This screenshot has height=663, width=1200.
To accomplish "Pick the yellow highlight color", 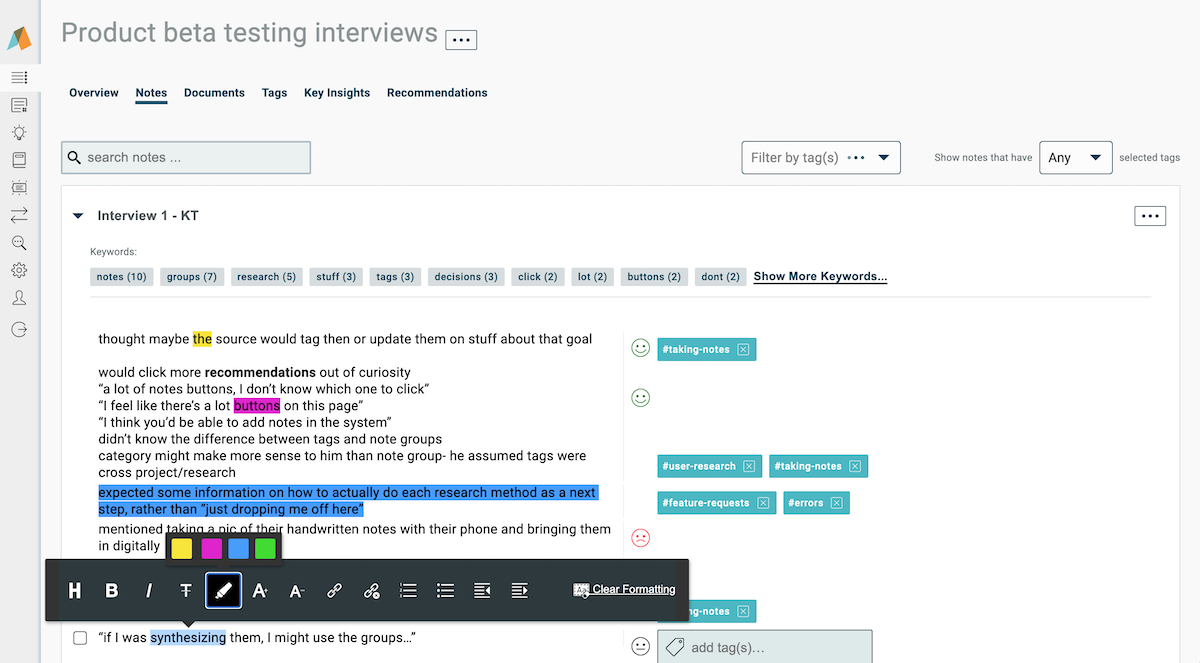I will 182,548.
